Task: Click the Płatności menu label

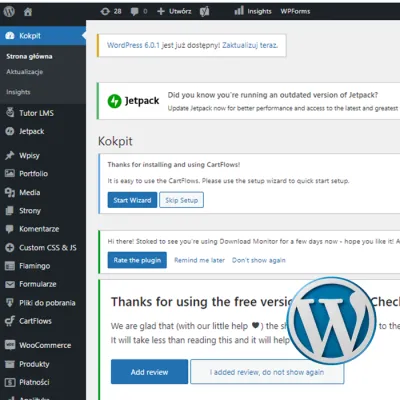Action: point(34,382)
